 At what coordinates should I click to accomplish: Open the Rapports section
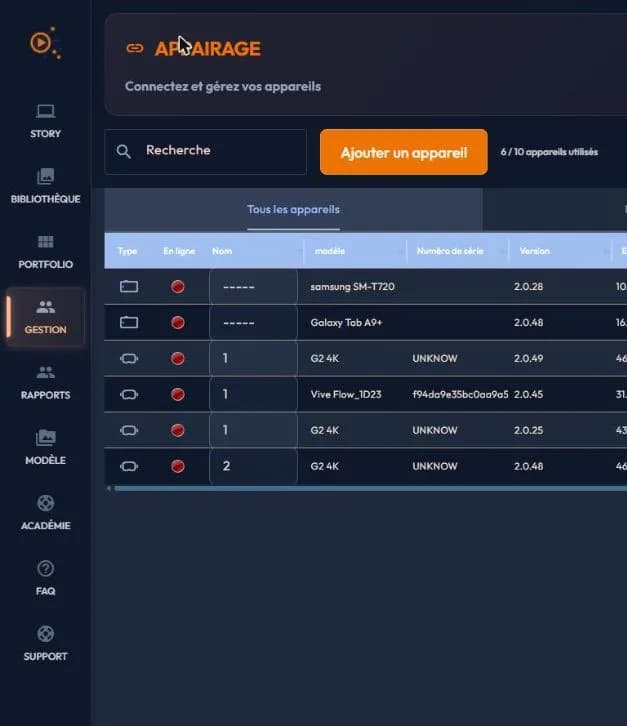(45, 382)
